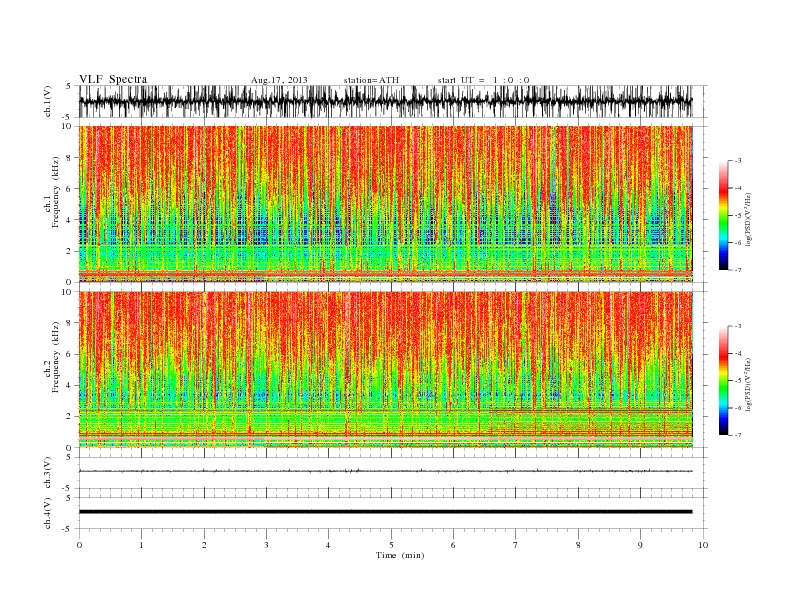
Task: Click the "VLF Spectra" title text
Action: pos(113,79)
